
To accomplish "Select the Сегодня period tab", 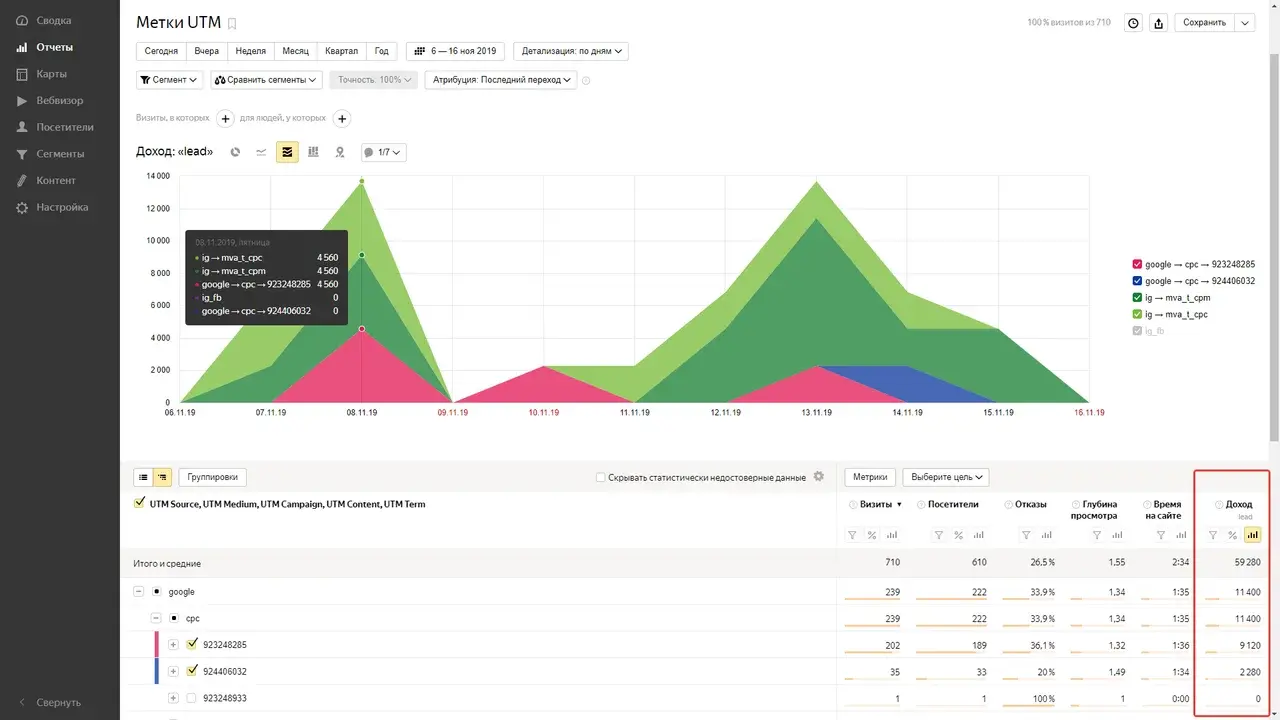I will (161, 51).
